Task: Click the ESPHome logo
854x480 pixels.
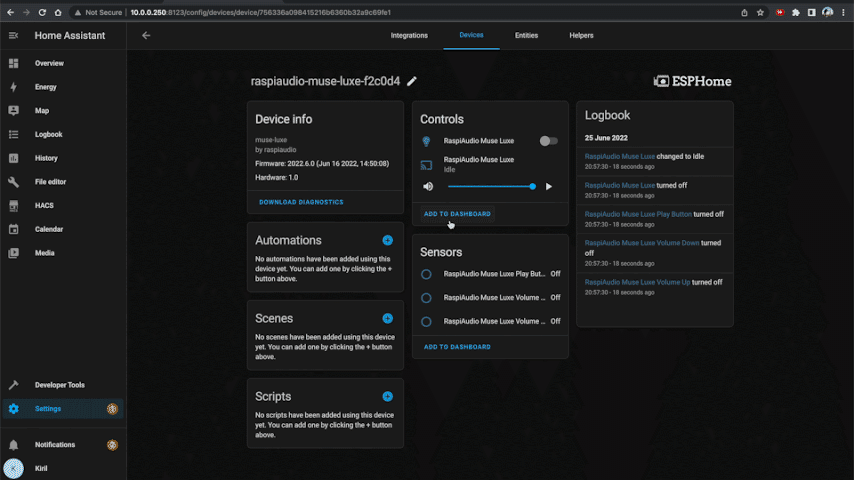Action: [x=692, y=81]
